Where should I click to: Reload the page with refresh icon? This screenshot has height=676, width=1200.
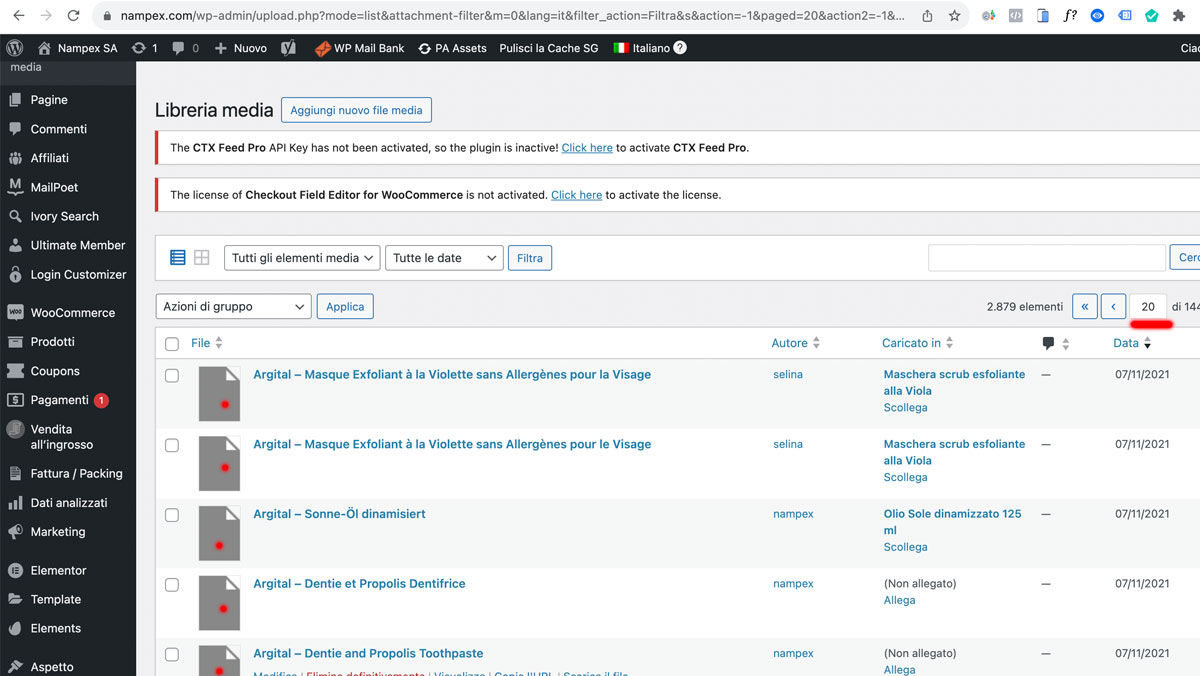pos(74,16)
